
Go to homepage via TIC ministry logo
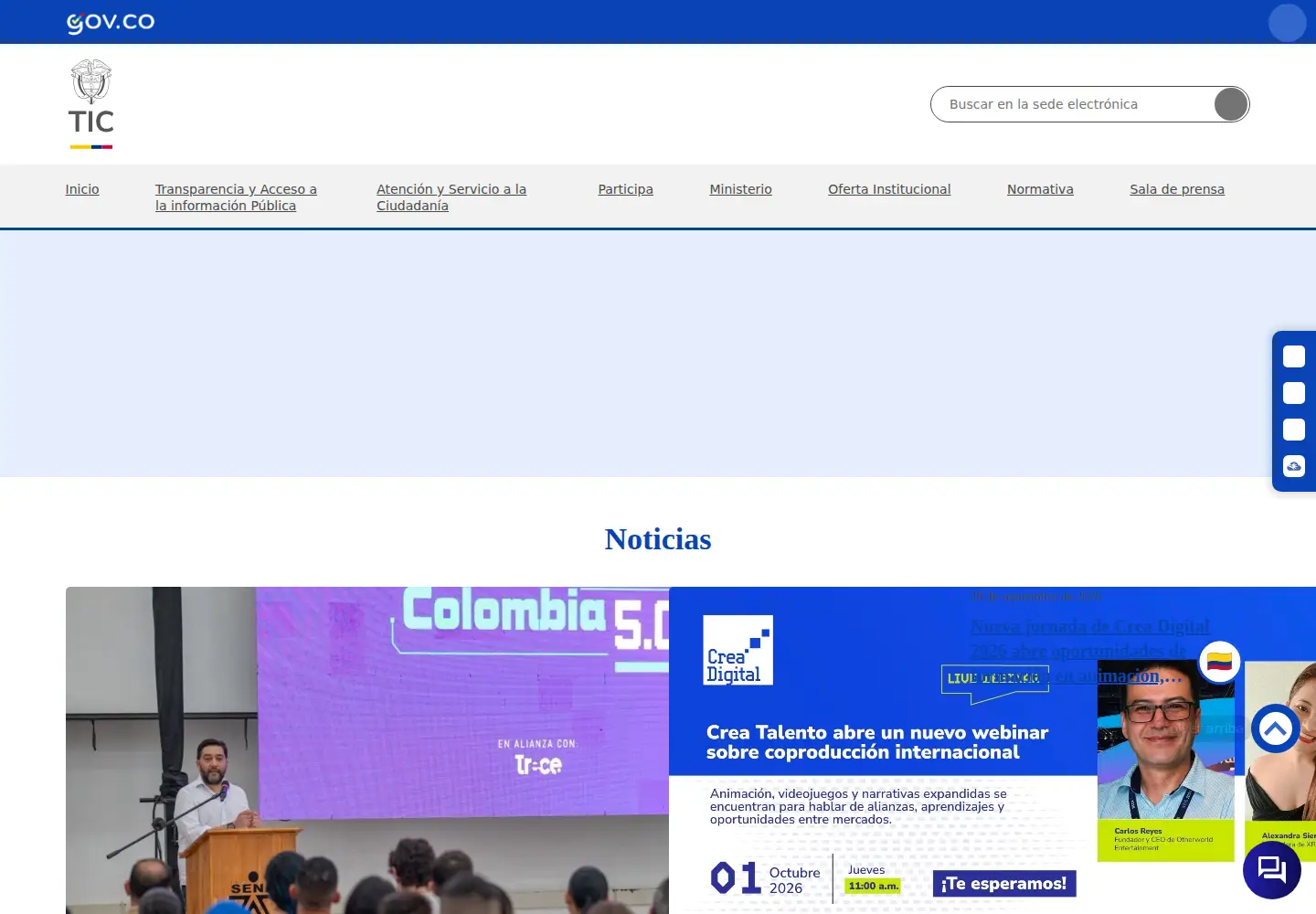(x=91, y=104)
